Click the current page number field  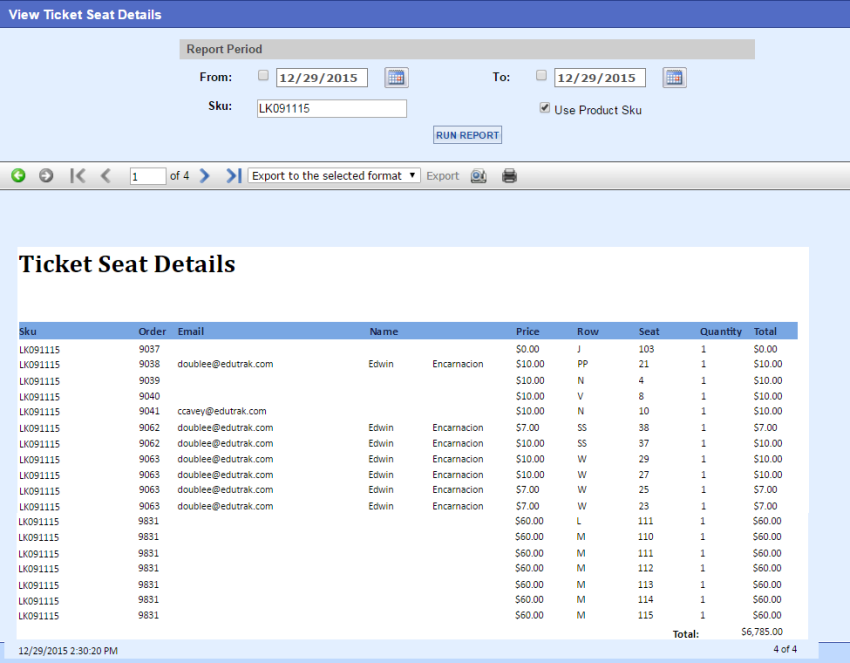click(148, 176)
